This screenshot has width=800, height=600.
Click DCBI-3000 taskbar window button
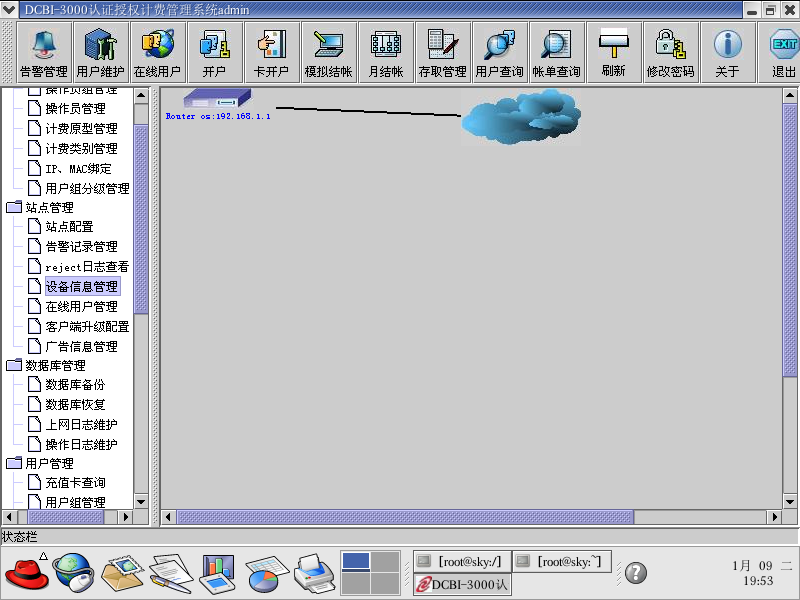[x=462, y=584]
